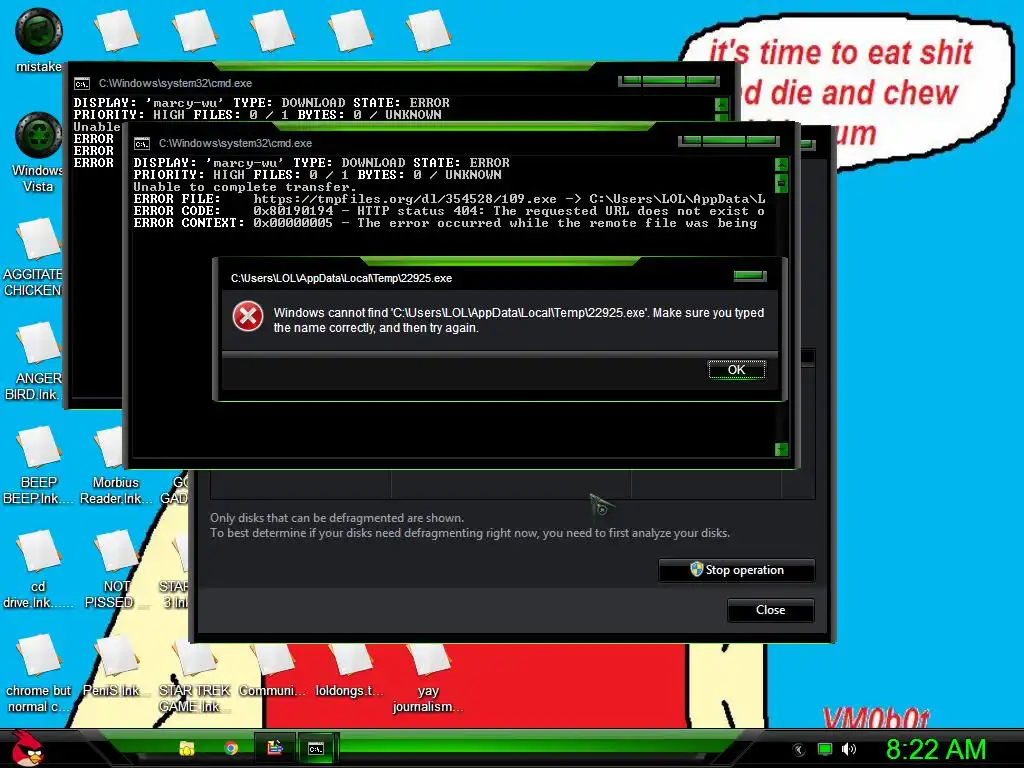1024x768 pixels.
Task: Switch to the cmd.exe taskbar button
Action: click(x=316, y=748)
